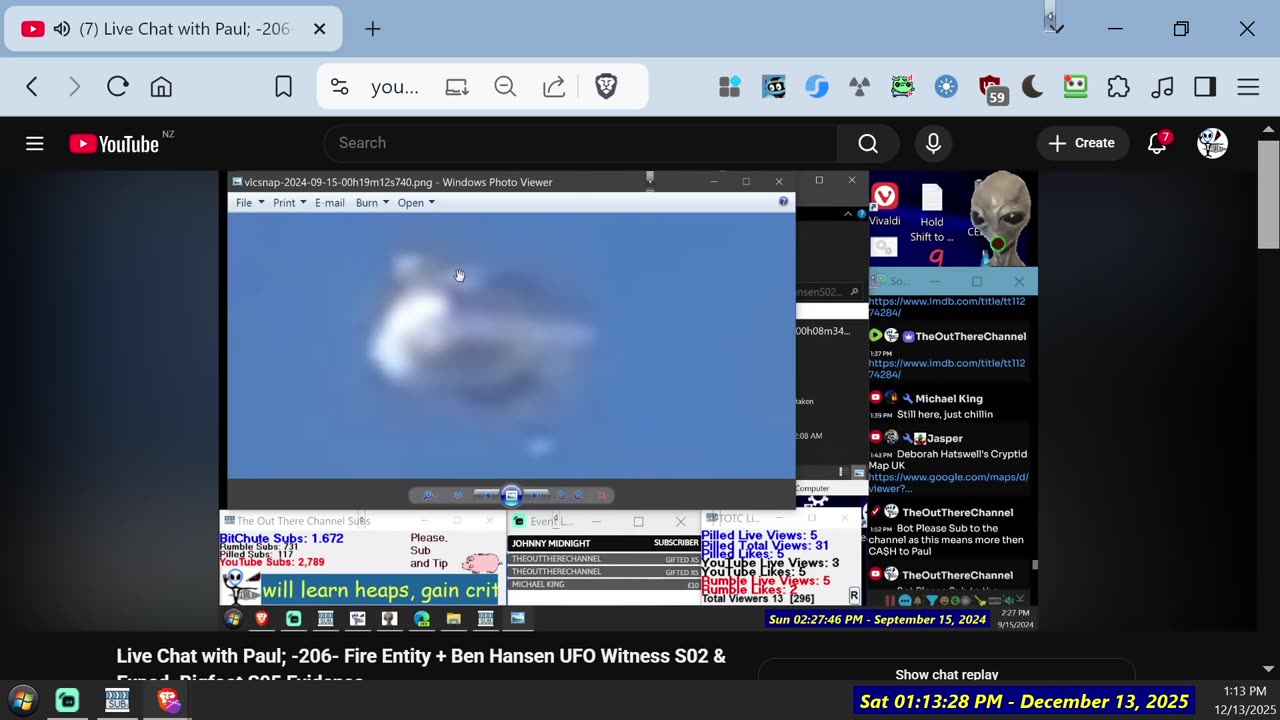Open the blue sun brightness extension
This screenshot has width=1280, height=720.
pyautogui.click(x=946, y=87)
